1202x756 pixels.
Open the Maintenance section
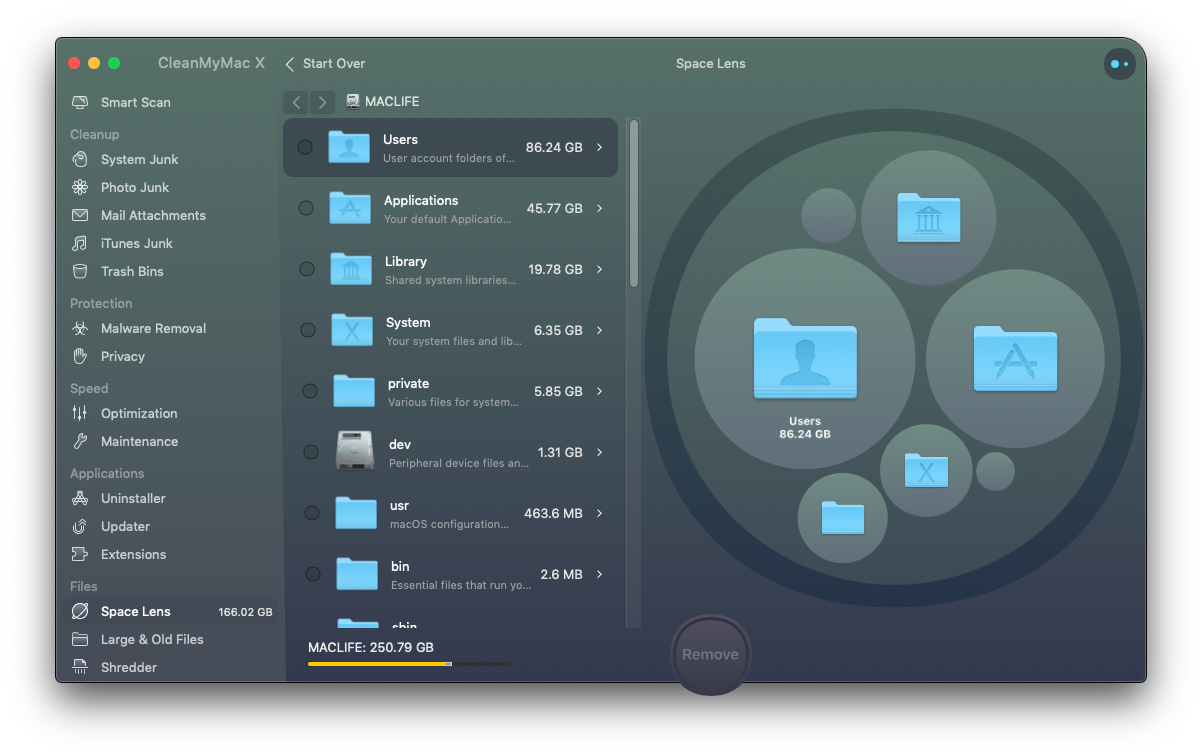(x=139, y=442)
